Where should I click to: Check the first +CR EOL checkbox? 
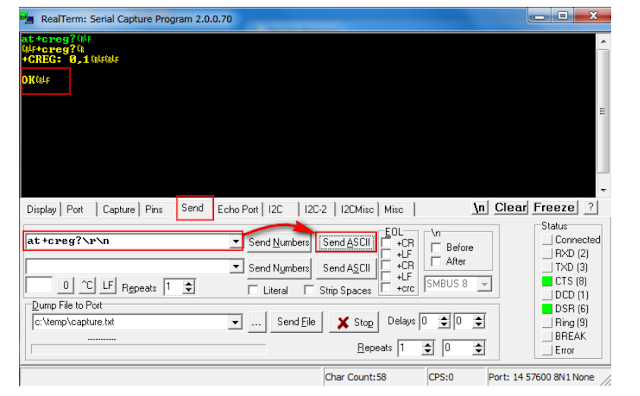tap(386, 243)
